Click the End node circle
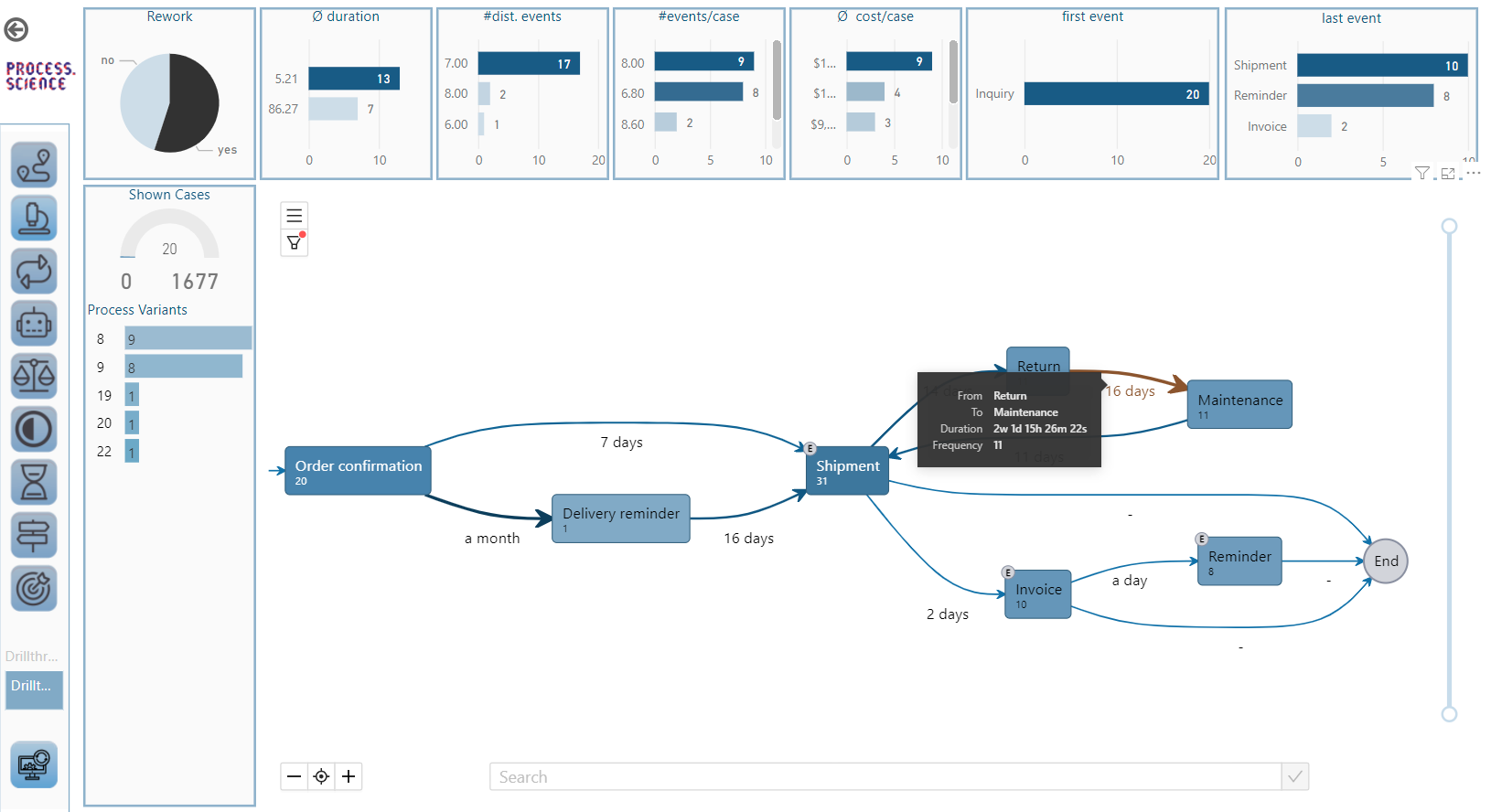The image size is (1491, 812). pyautogui.click(x=1386, y=561)
